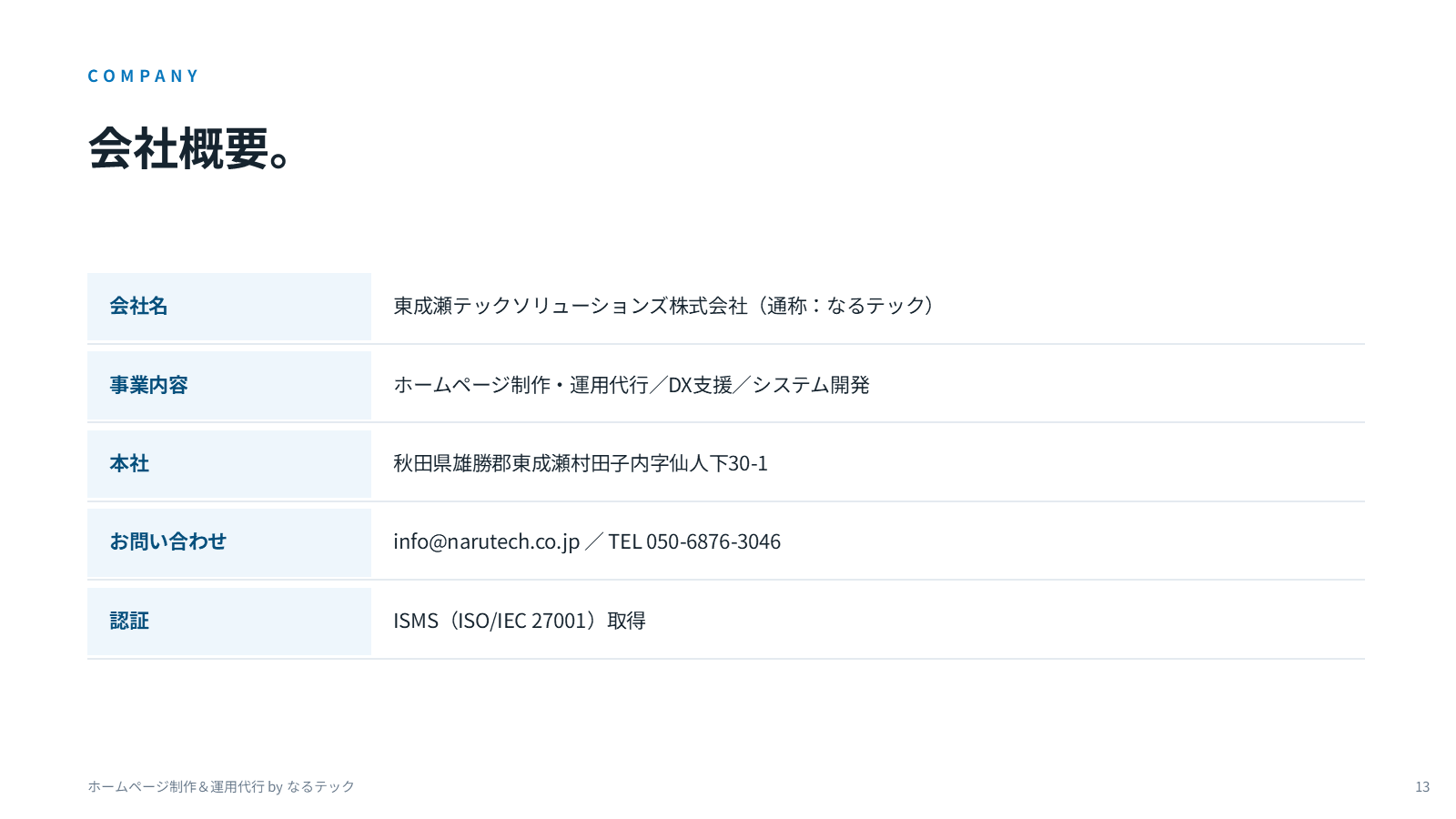Select the ホームページ制作・運用代行 business description text
This screenshot has width=1456, height=819.
(x=521, y=385)
